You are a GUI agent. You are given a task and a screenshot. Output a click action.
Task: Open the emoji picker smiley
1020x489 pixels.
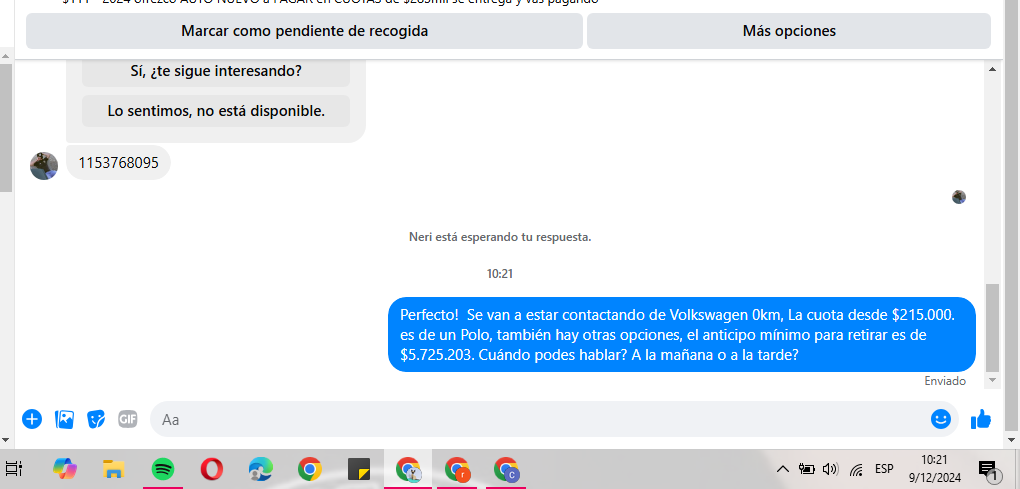tap(941, 419)
